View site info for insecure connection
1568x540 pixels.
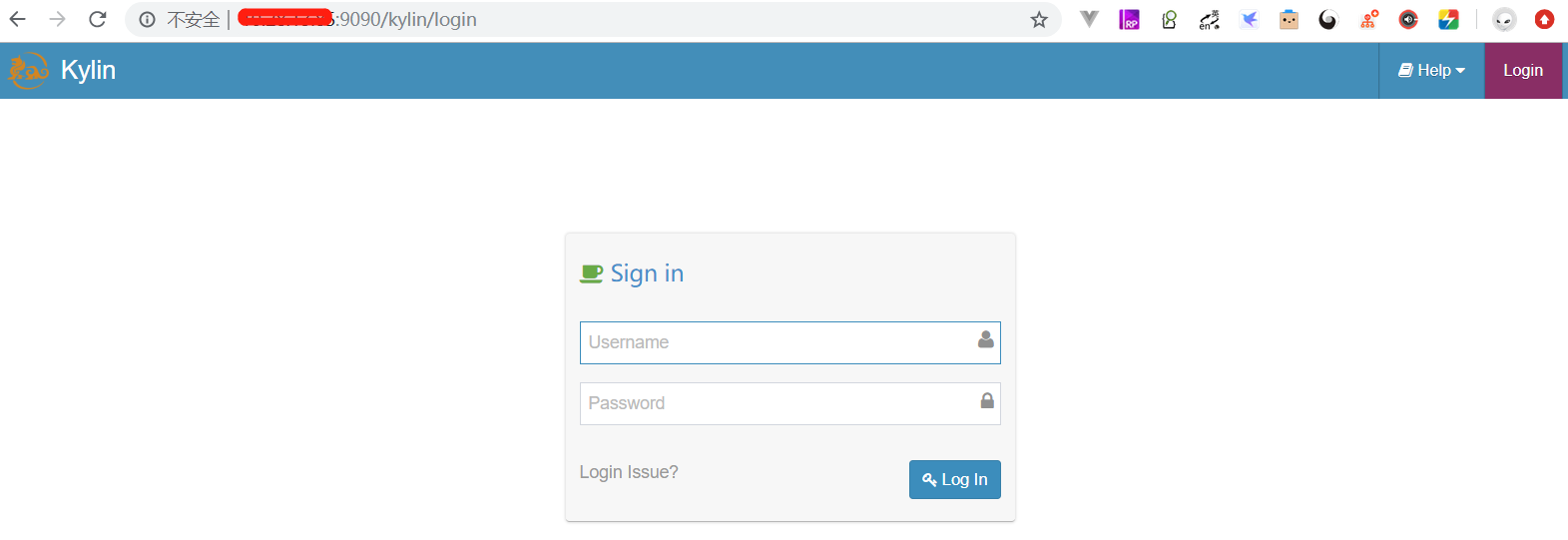pos(147,20)
